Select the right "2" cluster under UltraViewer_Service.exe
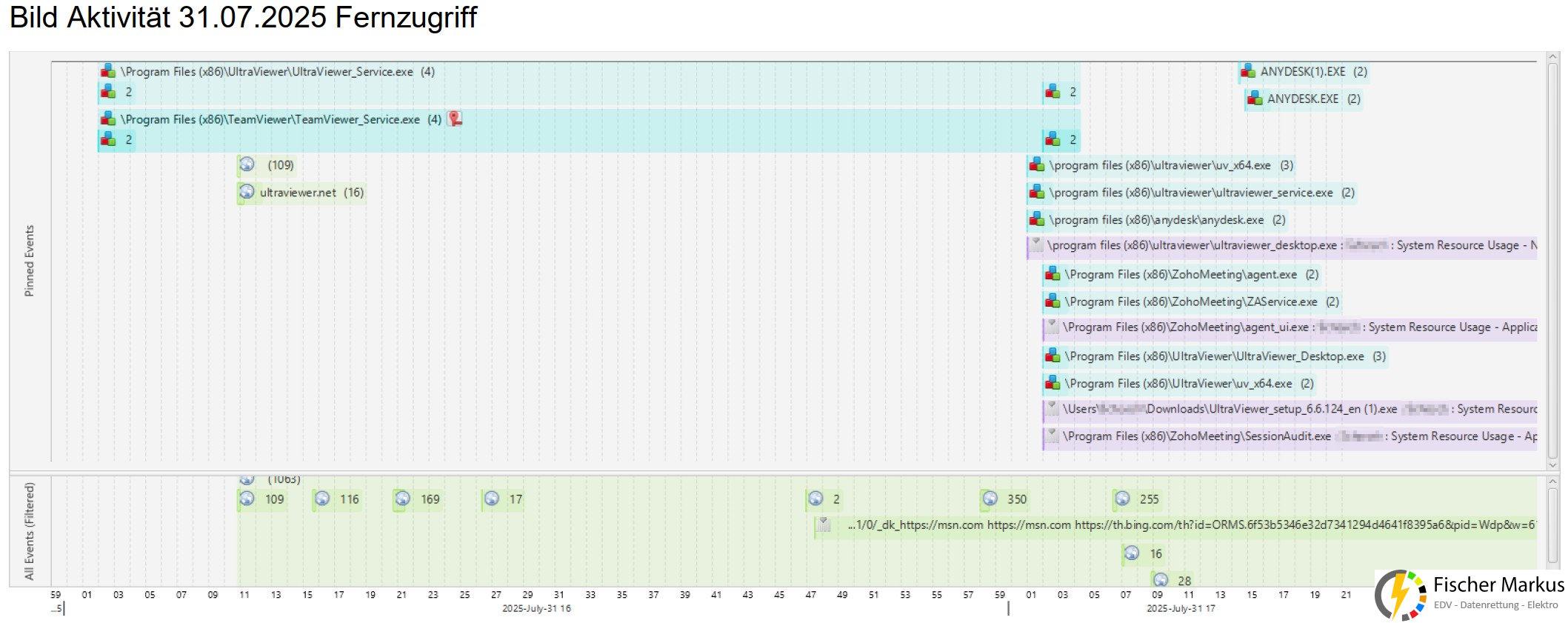 1061,92
